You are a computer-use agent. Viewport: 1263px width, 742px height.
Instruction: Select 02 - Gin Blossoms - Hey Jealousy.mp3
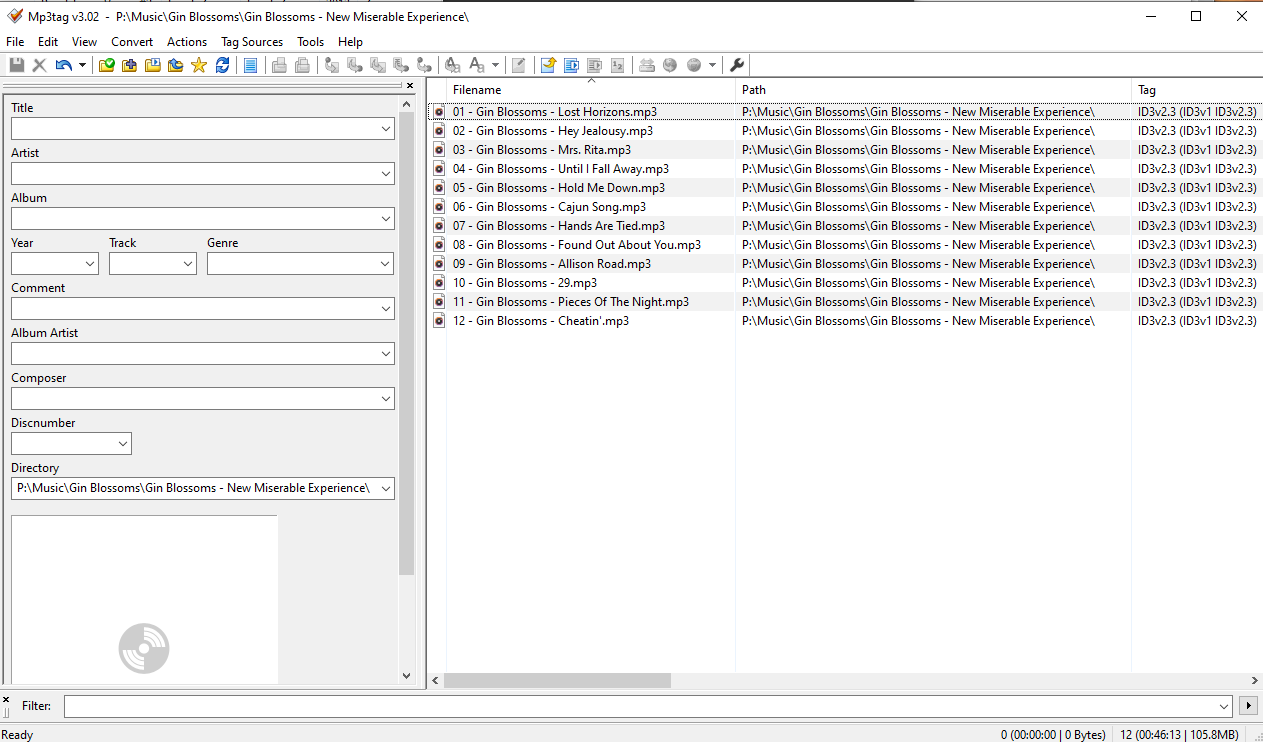tap(553, 131)
